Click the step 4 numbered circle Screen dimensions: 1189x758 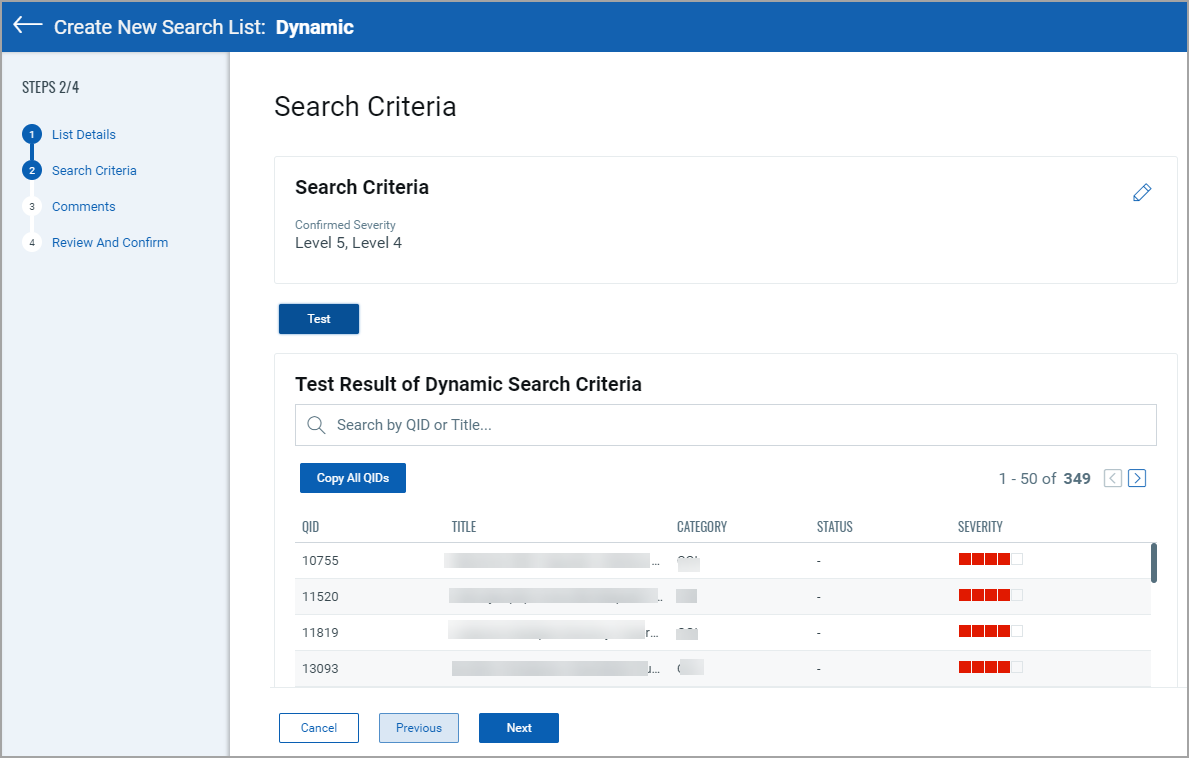pyautogui.click(x=31, y=242)
